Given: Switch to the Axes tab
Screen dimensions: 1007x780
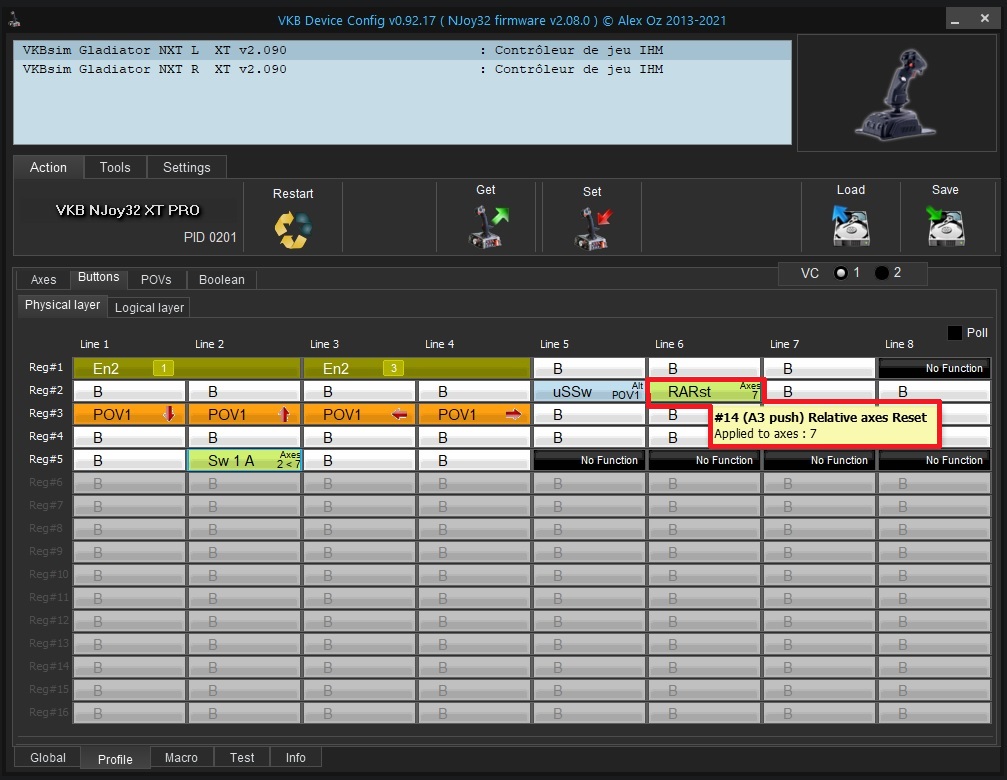Looking at the screenshot, I should pos(43,279).
